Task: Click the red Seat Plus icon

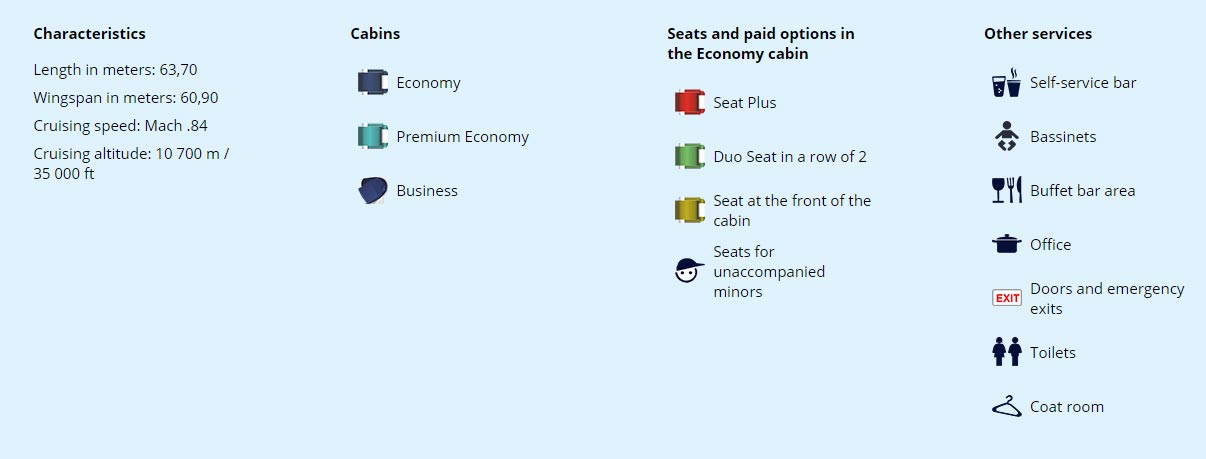Action: tap(690, 102)
